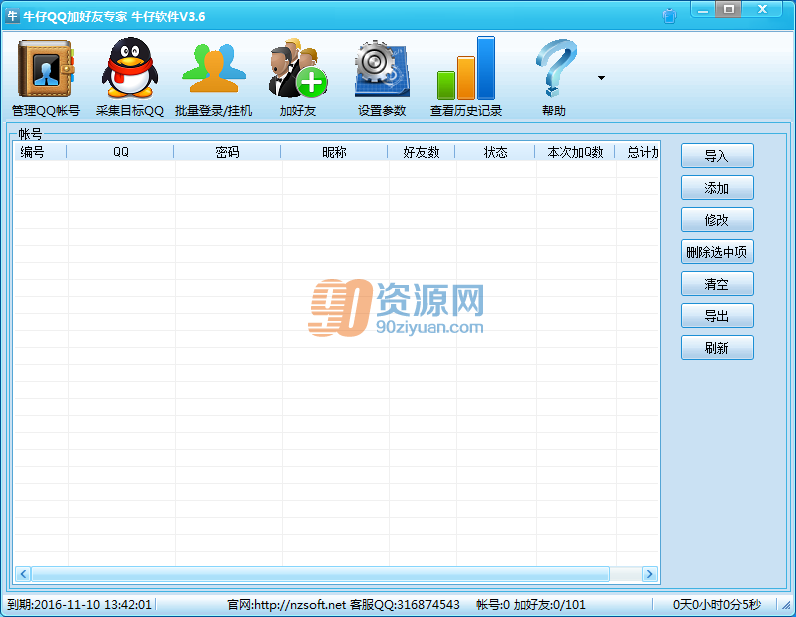The height and width of the screenshot is (617, 796).
Task: Click the horizontal scrollbar left arrow
Action: (x=23, y=574)
